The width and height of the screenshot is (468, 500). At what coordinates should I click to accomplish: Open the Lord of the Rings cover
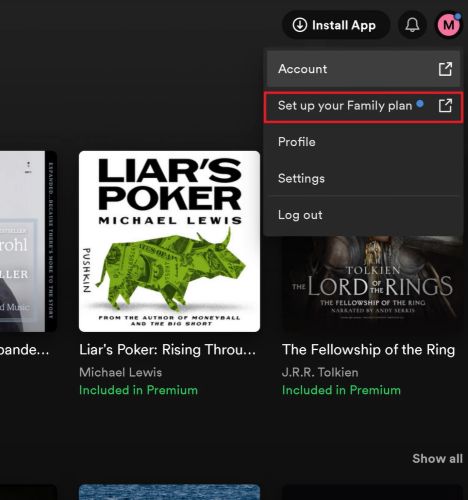click(x=372, y=283)
